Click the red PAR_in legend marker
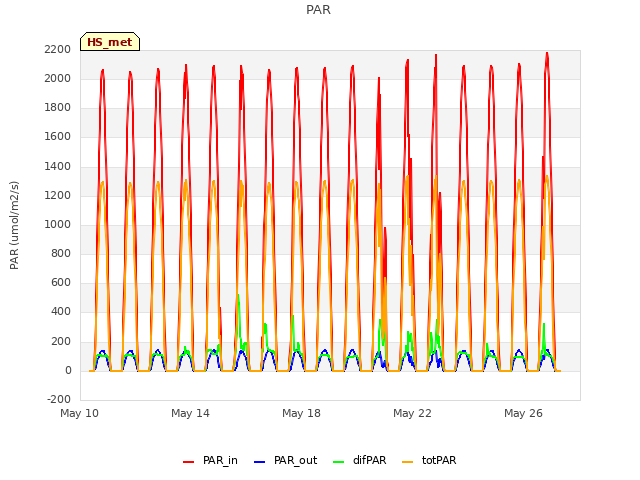The width and height of the screenshot is (640, 480). tap(189, 462)
